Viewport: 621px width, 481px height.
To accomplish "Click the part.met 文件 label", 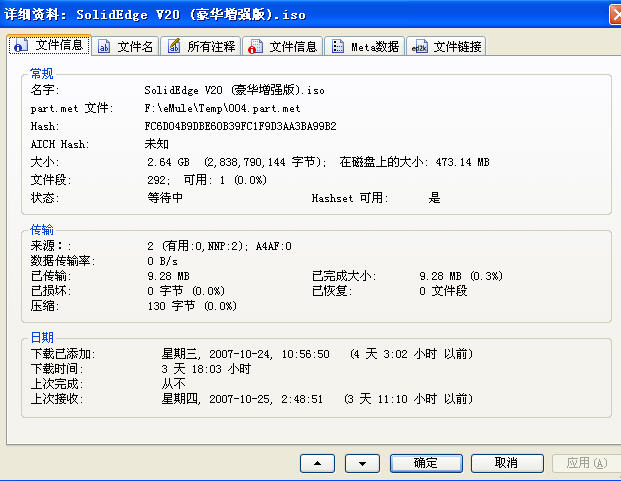I will tap(72, 108).
